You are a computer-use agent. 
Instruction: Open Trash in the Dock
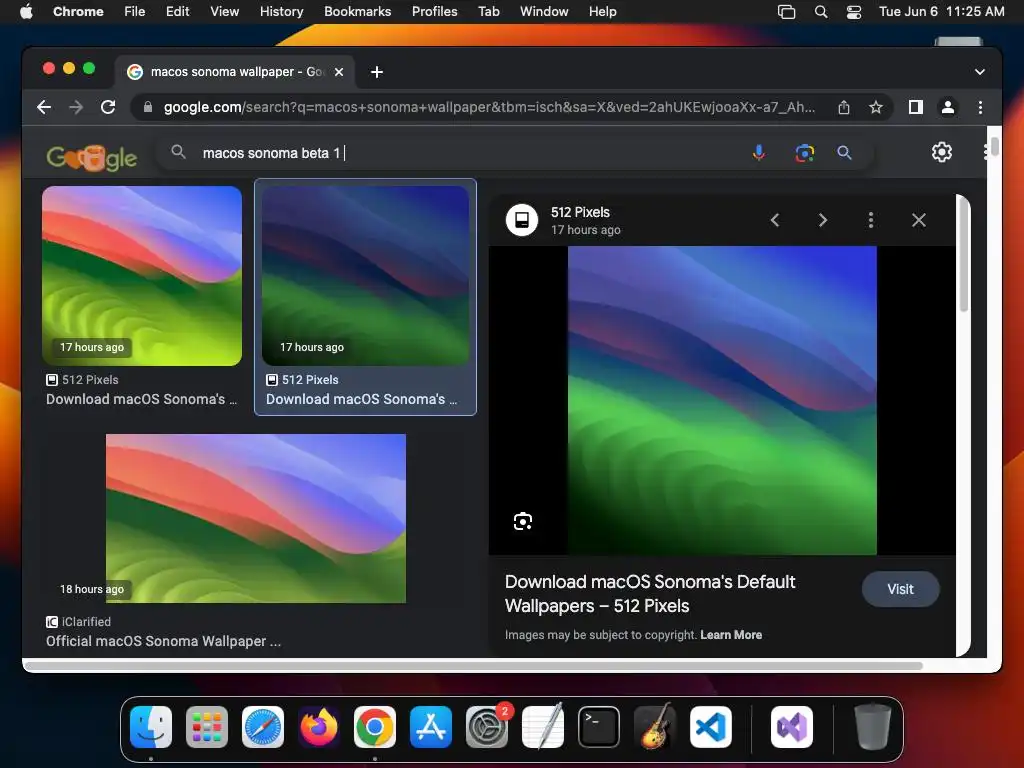coord(872,727)
